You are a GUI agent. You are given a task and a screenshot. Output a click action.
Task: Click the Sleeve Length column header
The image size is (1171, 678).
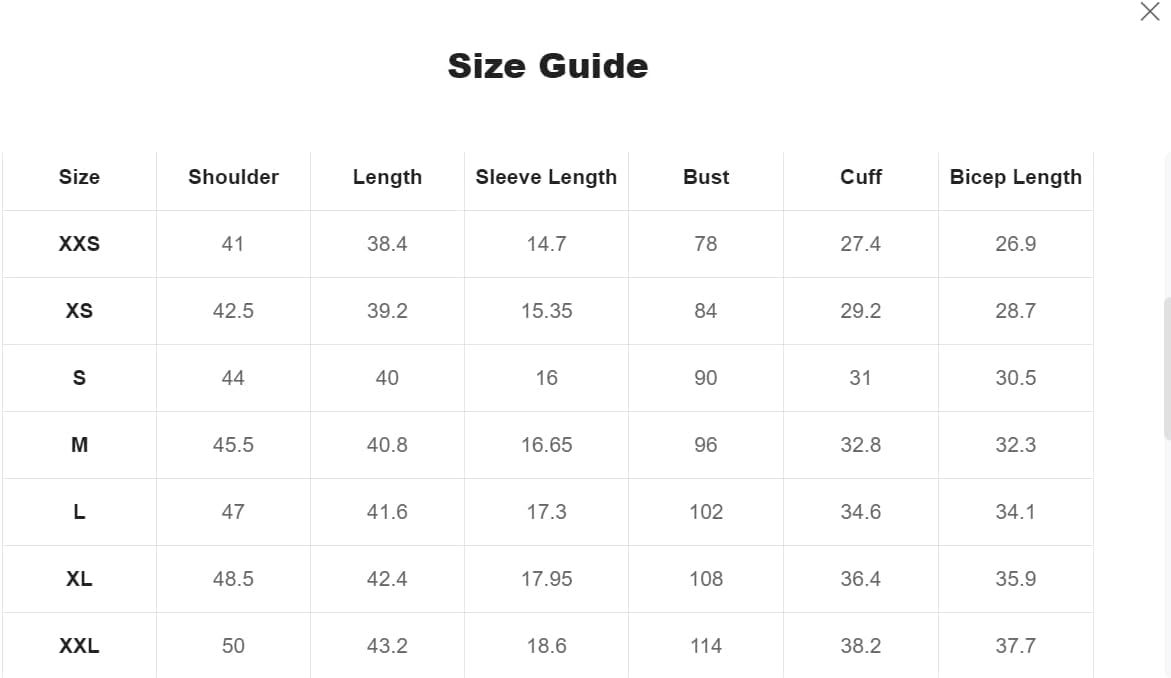pos(546,177)
